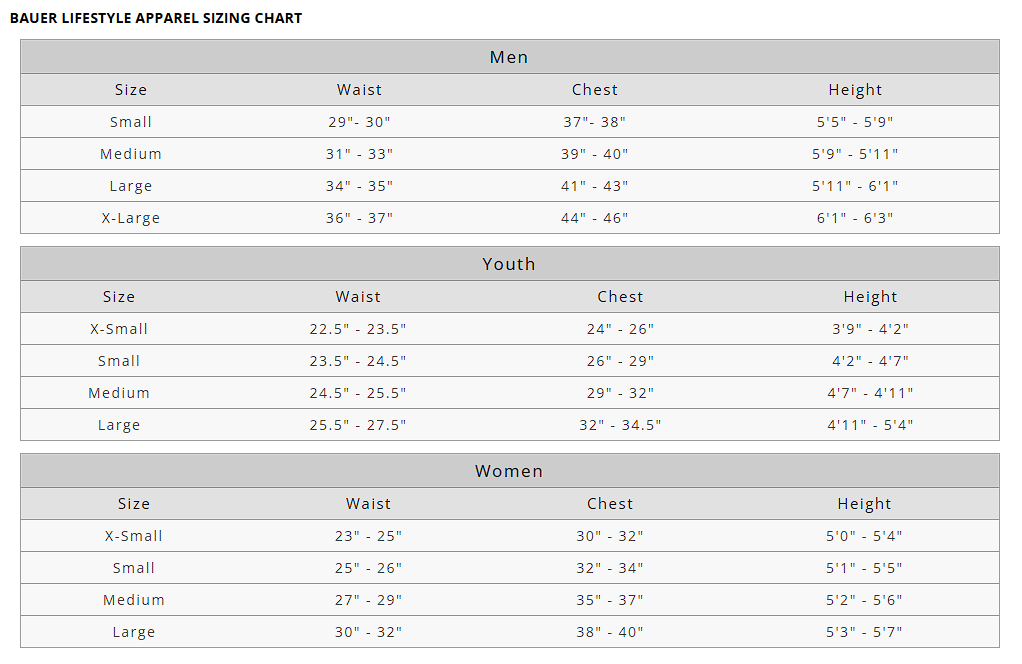Click the 27" - 29" waist value
This screenshot has height=664, width=1022.
(368, 600)
